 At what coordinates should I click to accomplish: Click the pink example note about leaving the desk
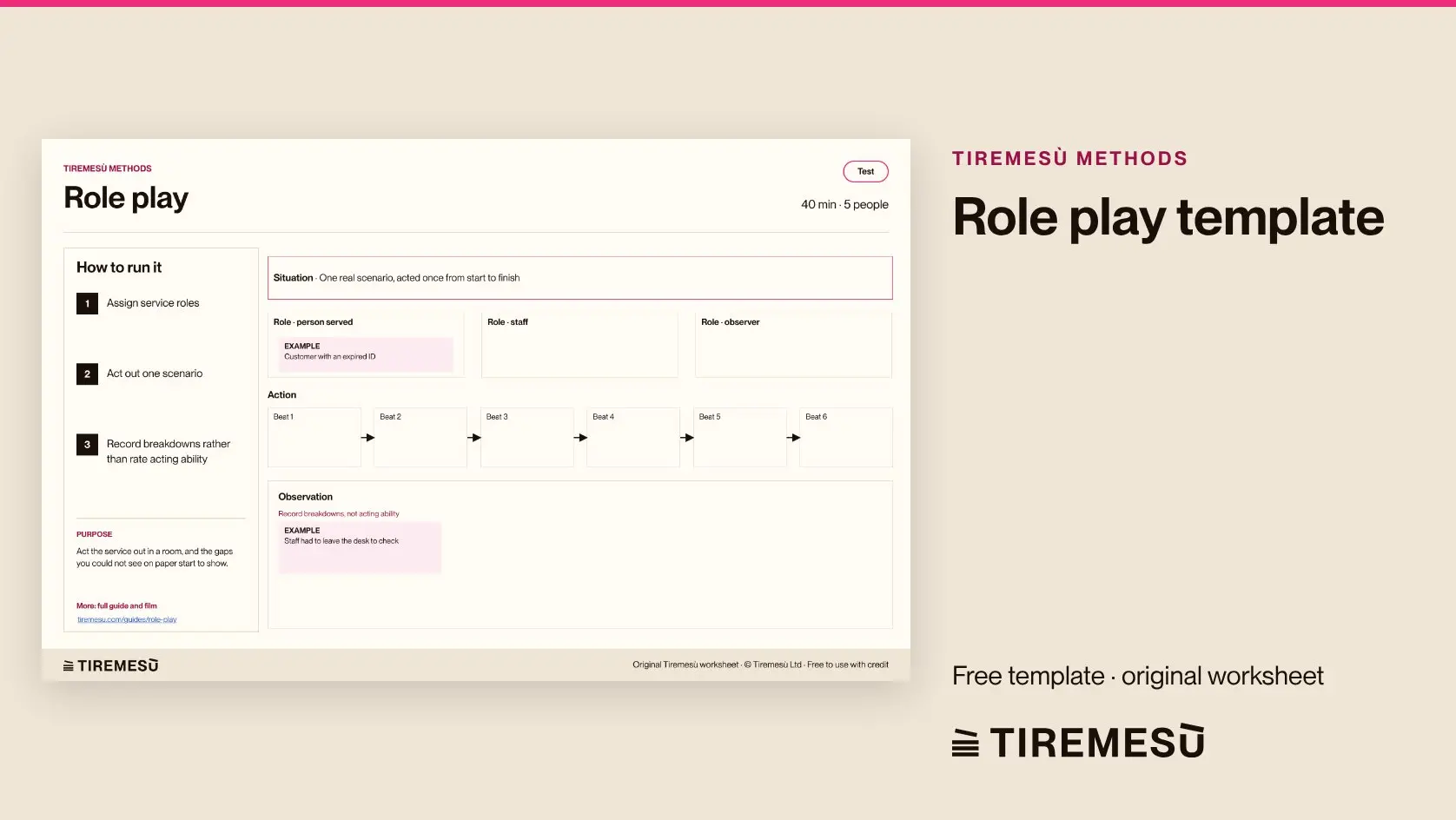click(x=360, y=547)
